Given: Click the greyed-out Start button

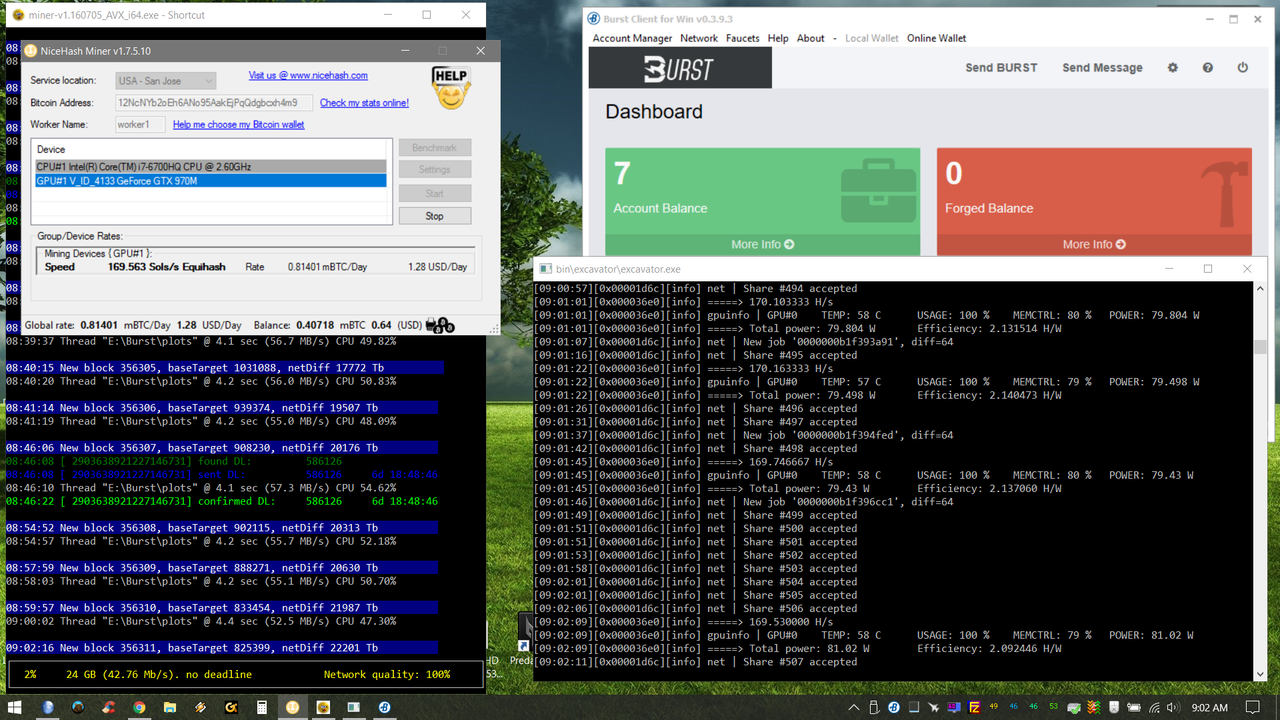Looking at the screenshot, I should click(434, 193).
